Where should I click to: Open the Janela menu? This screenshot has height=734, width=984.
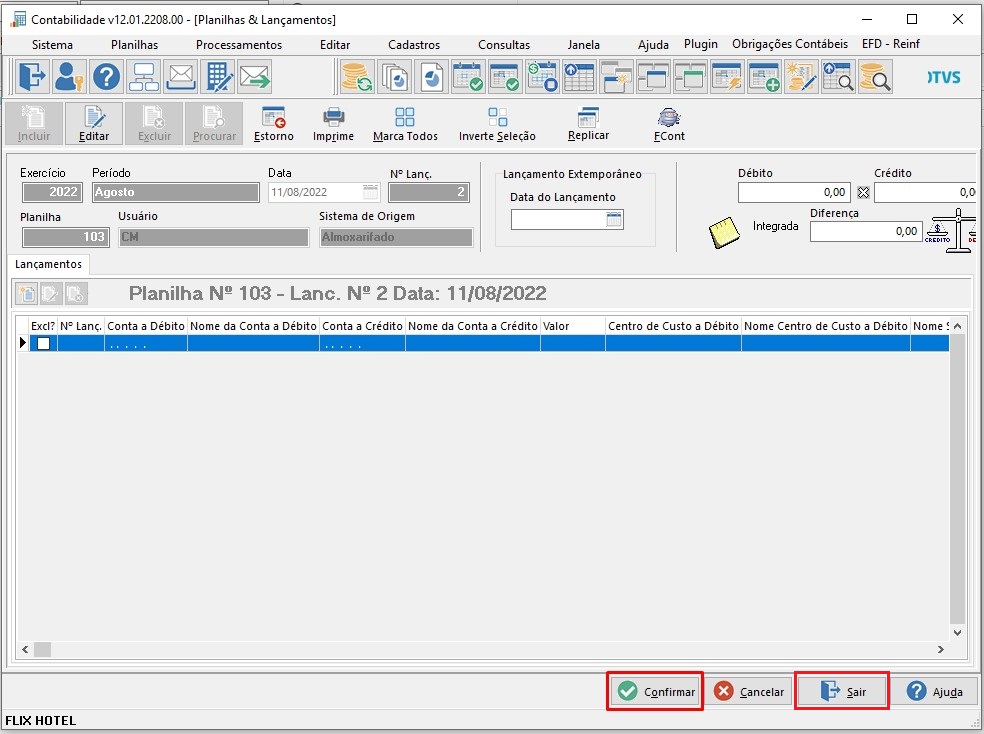pyautogui.click(x=584, y=45)
